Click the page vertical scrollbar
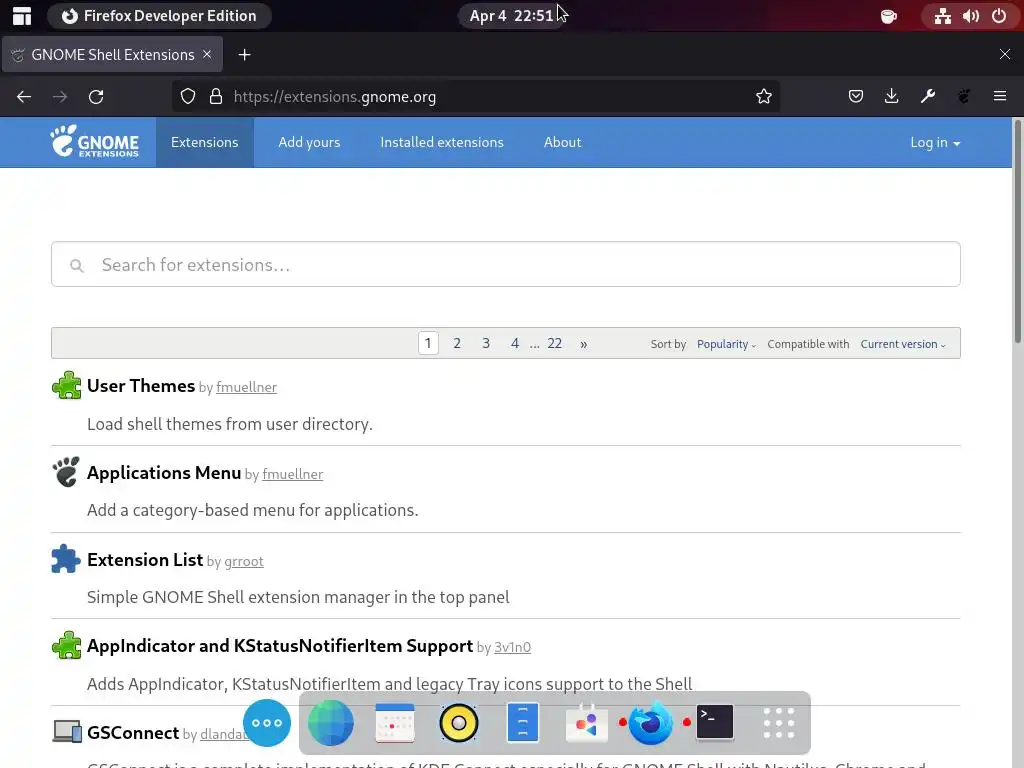1024x768 pixels. click(1017, 230)
